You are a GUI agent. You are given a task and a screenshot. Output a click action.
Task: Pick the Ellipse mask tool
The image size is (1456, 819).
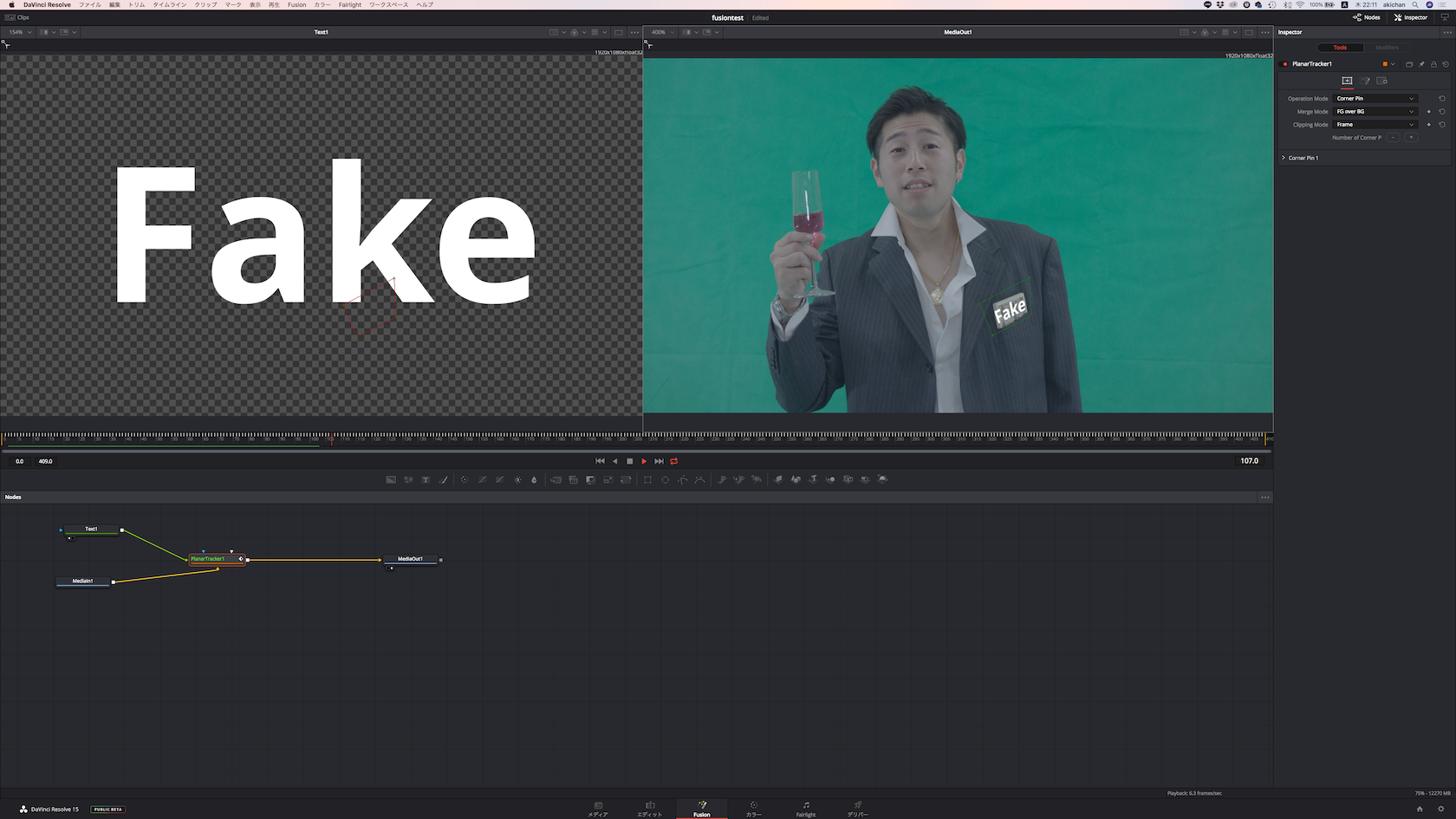coord(666,479)
